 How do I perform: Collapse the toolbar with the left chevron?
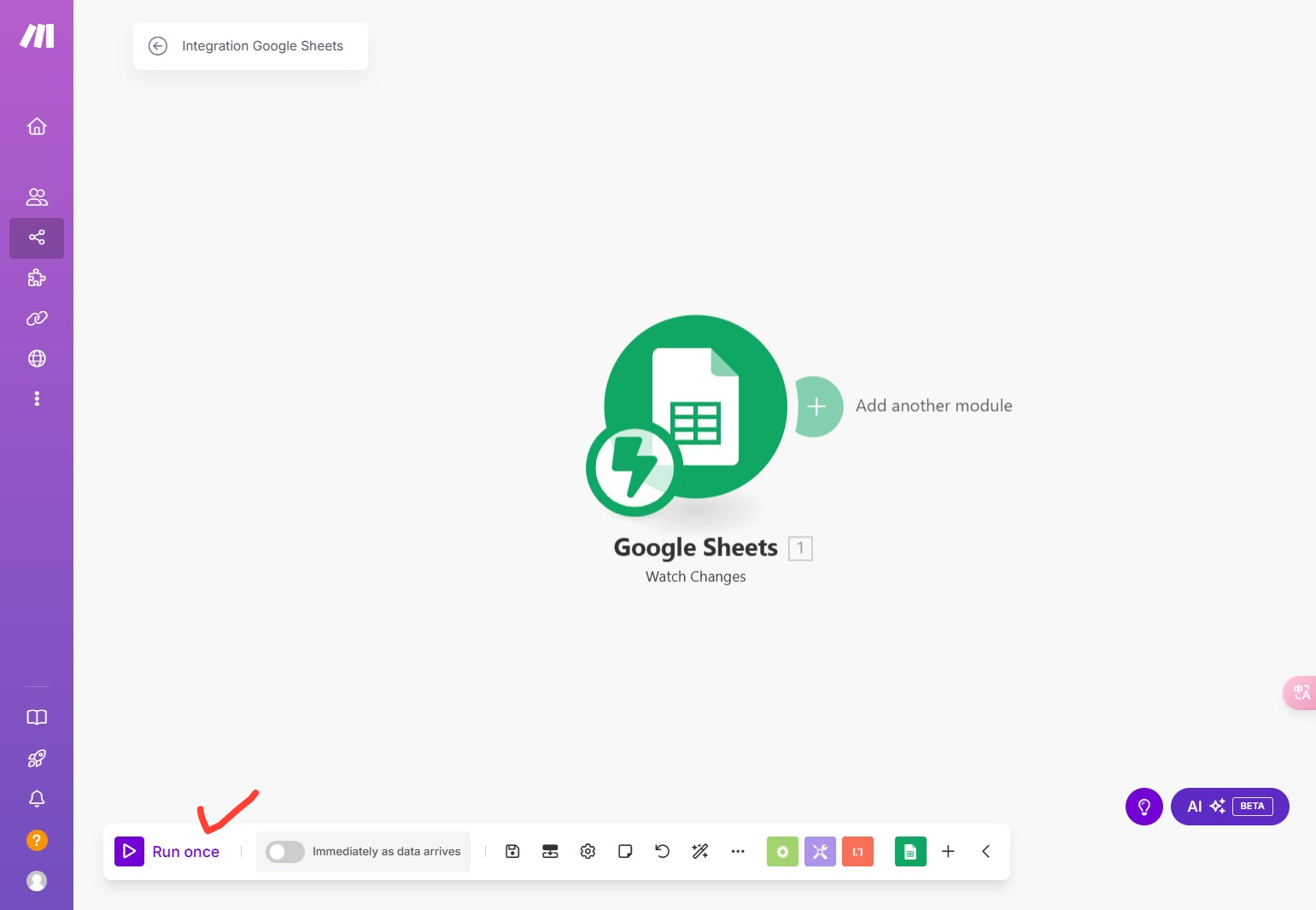pyautogui.click(x=986, y=852)
